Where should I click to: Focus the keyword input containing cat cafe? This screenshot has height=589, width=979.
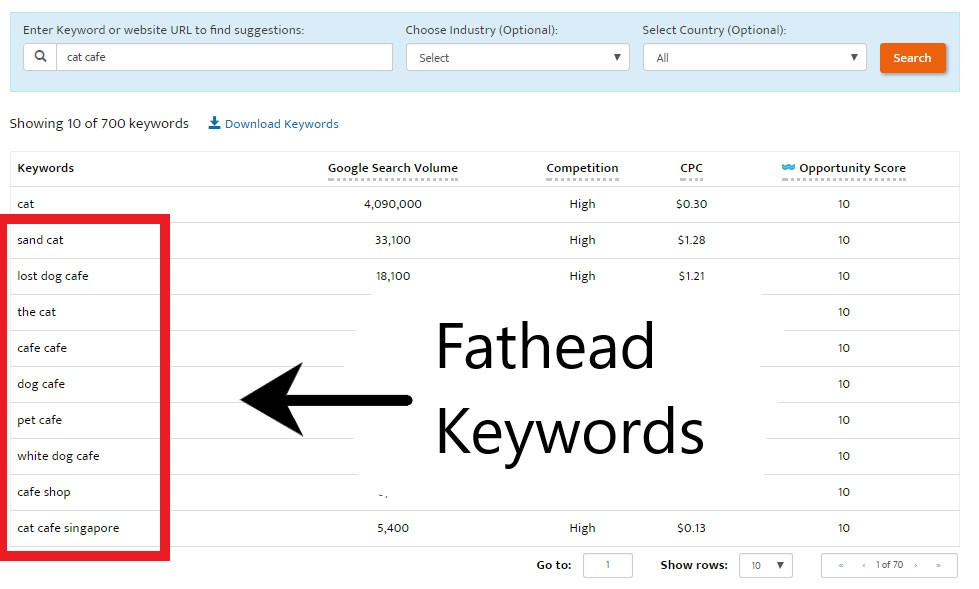tap(224, 57)
